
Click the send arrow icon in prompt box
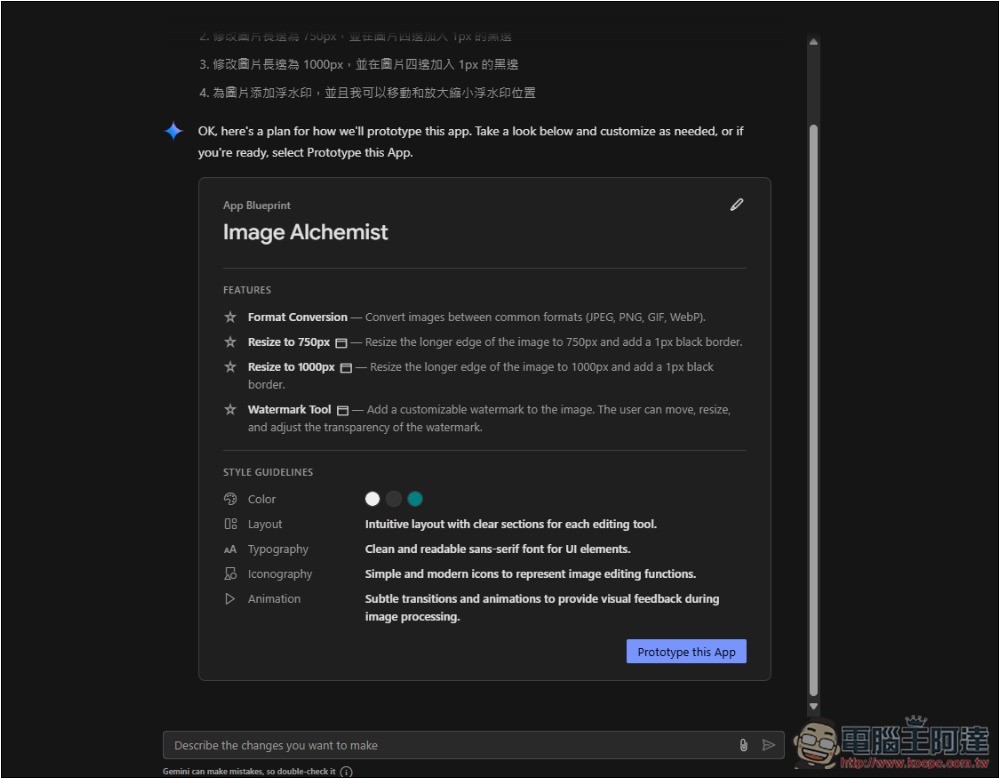[x=768, y=745]
